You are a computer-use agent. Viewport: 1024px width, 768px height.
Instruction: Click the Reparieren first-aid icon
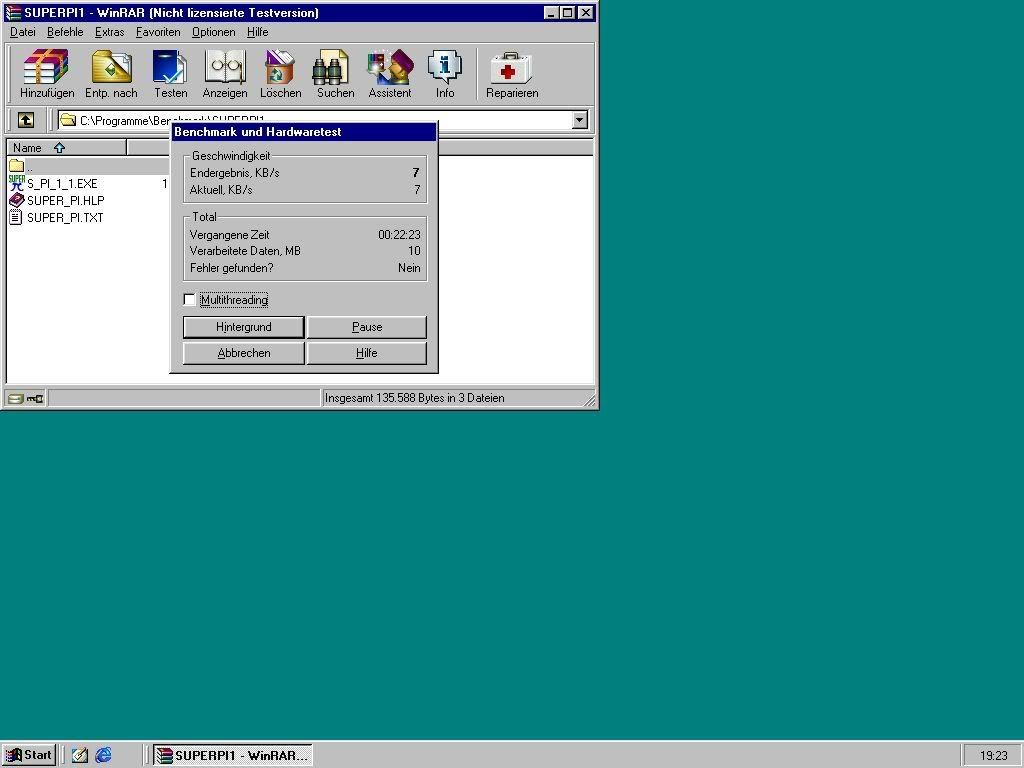pyautogui.click(x=511, y=68)
